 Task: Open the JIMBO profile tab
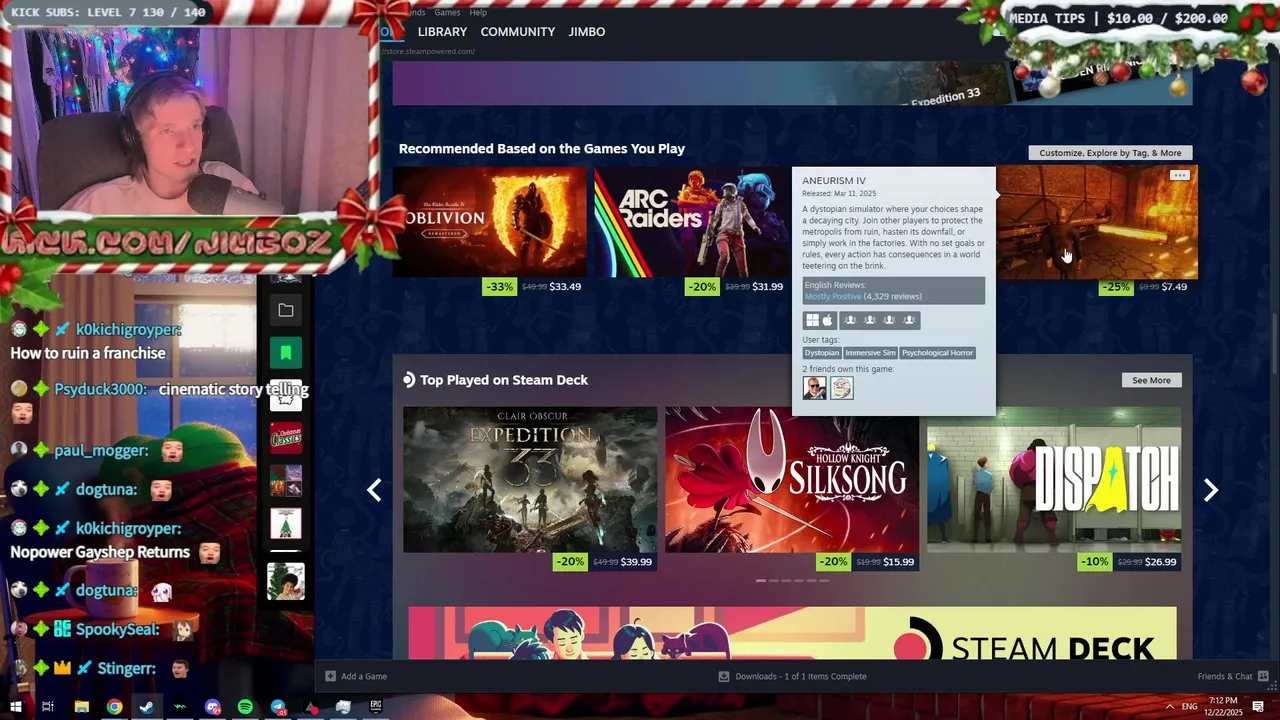[586, 32]
